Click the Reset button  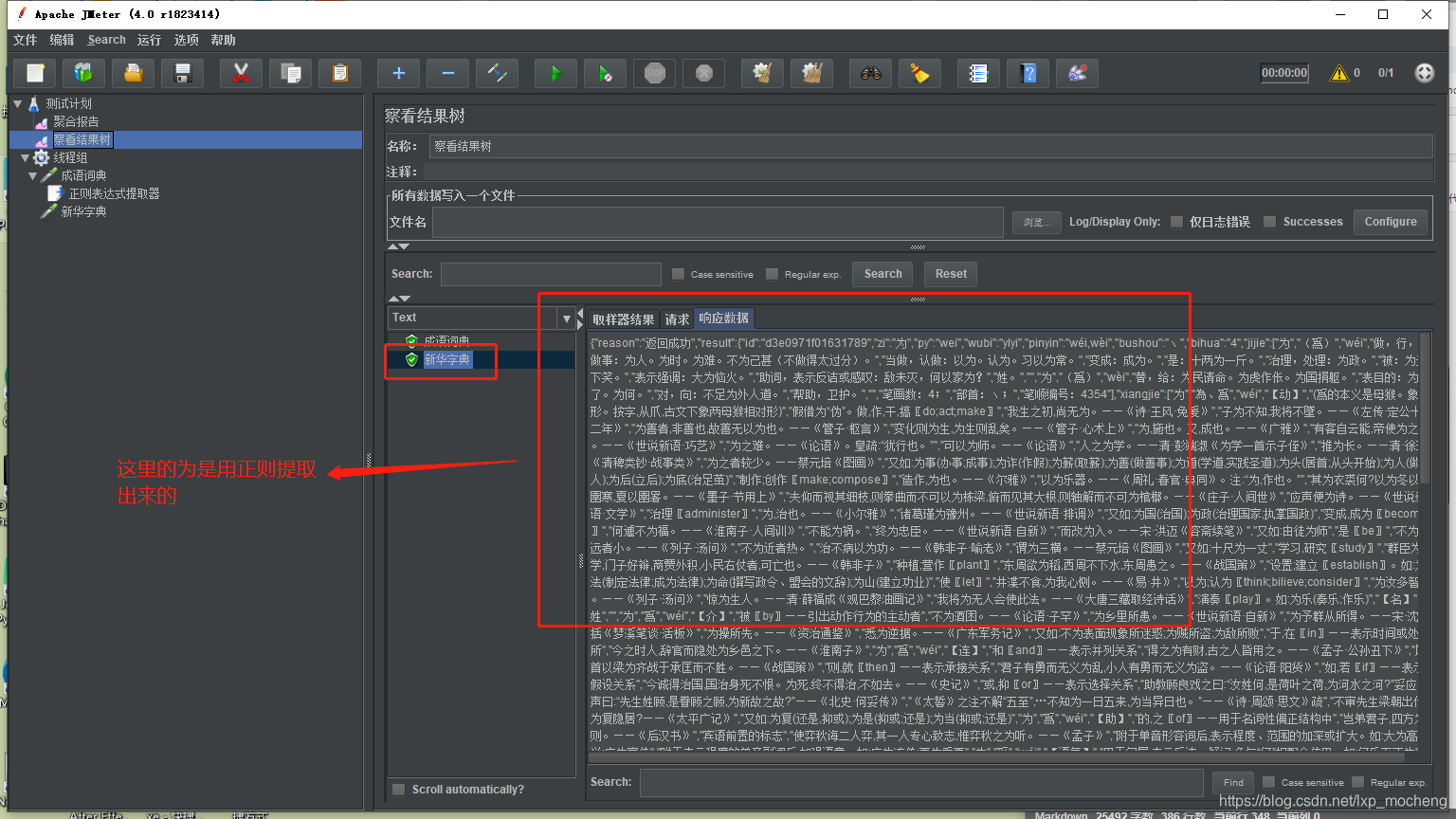pyautogui.click(x=951, y=274)
